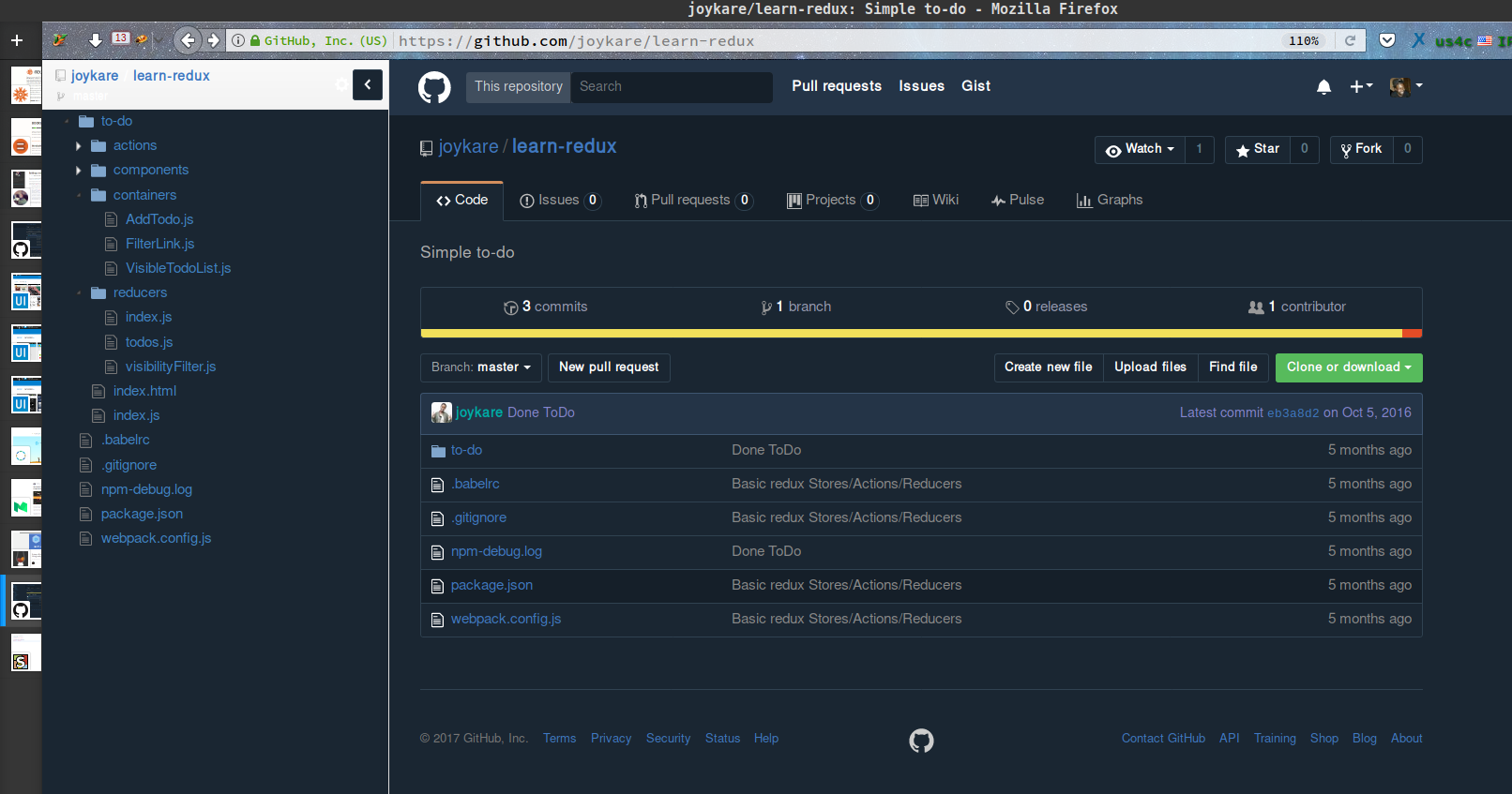1512x794 pixels.
Task: Open the watchers count next to Watch
Action: tap(1200, 149)
